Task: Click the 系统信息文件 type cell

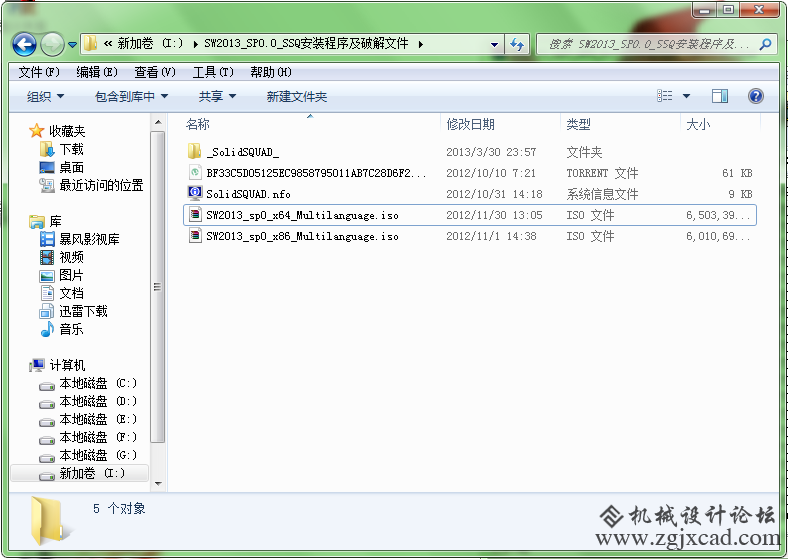Action: [x=602, y=194]
